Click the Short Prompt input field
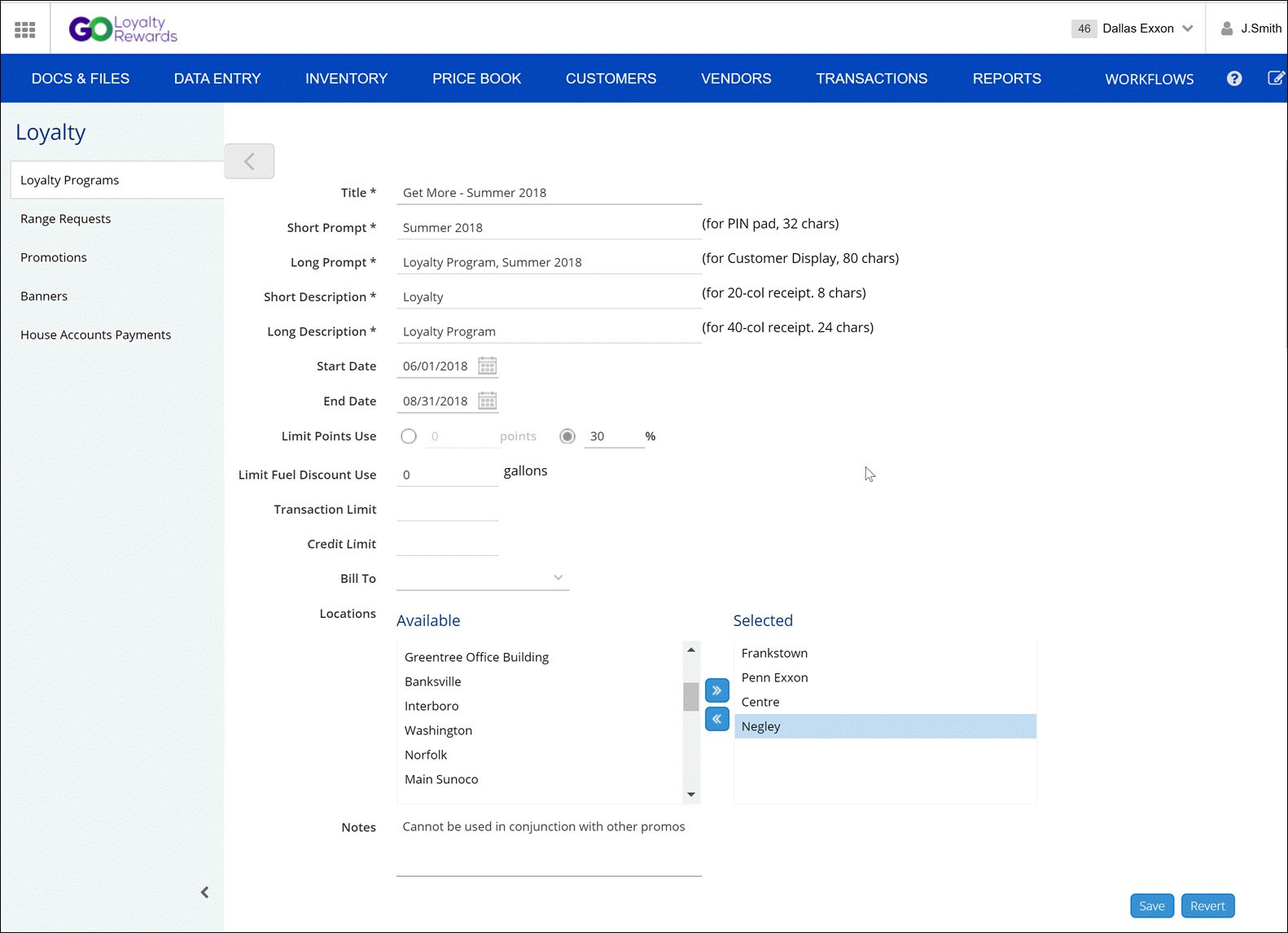Image resolution: width=1288 pixels, height=933 pixels. point(549,228)
